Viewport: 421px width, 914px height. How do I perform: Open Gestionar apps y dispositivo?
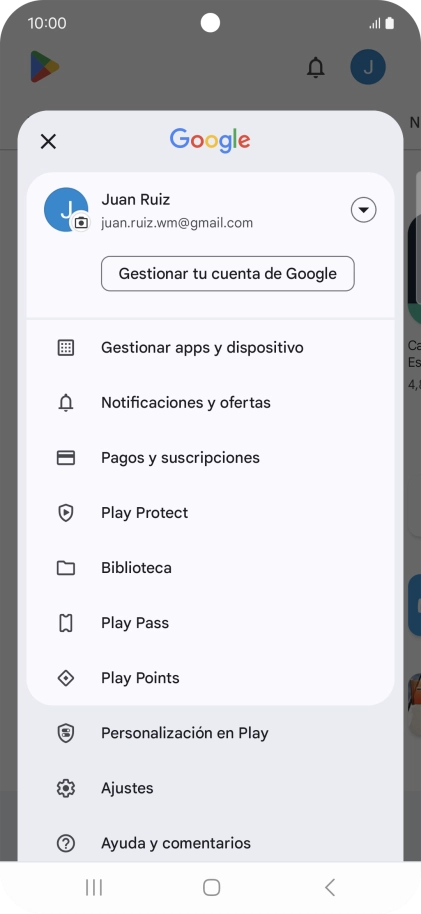point(210,348)
